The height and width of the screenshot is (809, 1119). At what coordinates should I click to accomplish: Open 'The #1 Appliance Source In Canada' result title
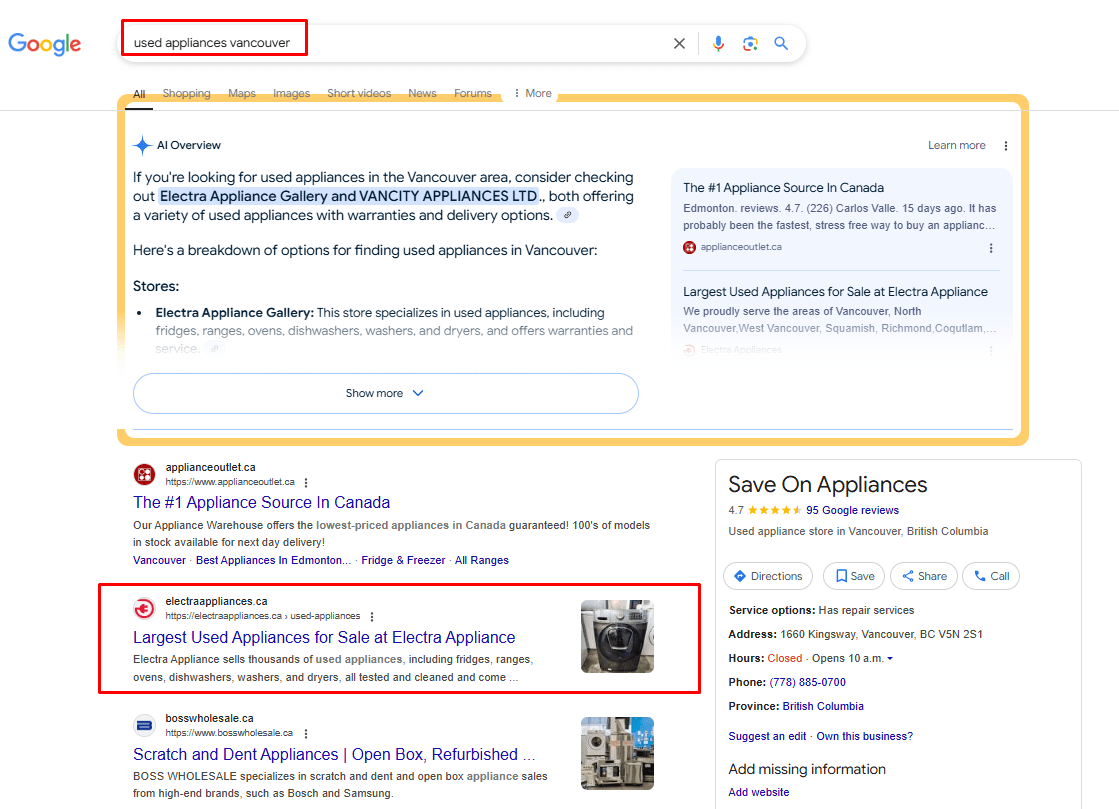[x=261, y=502]
